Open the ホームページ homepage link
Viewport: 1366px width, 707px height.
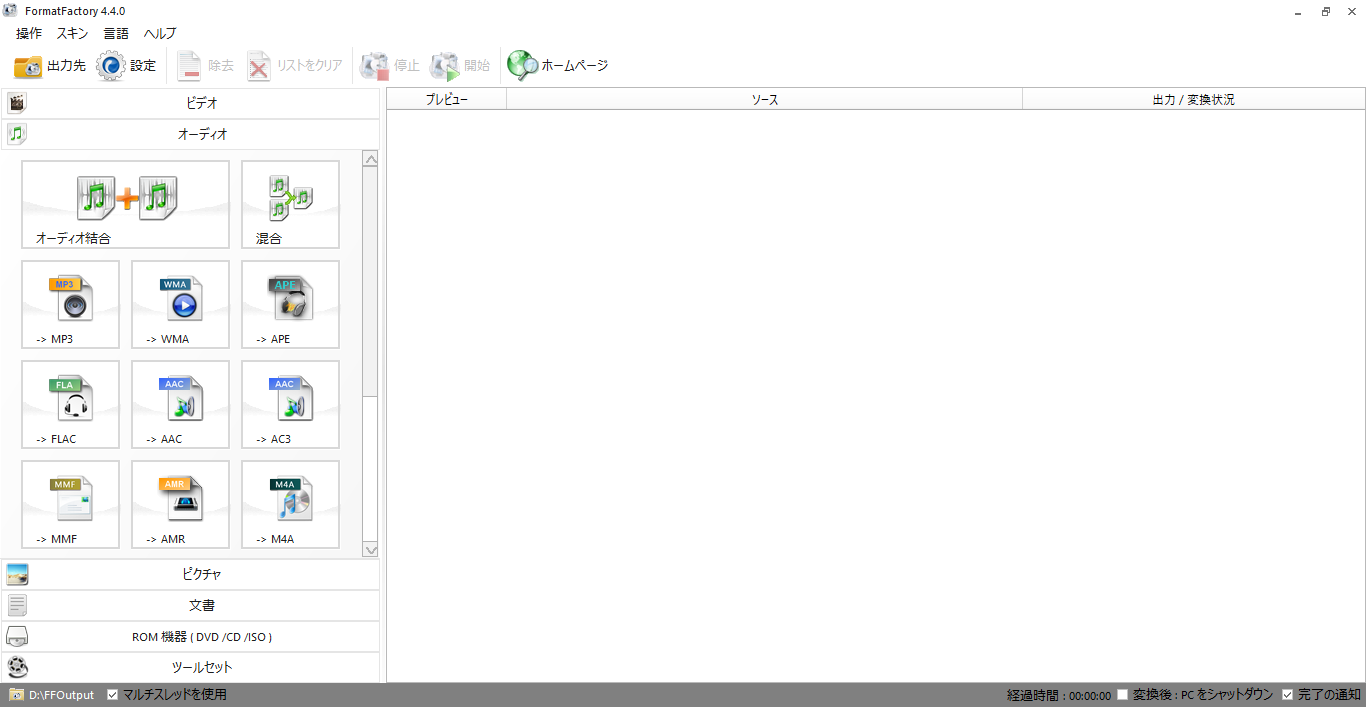(558, 66)
